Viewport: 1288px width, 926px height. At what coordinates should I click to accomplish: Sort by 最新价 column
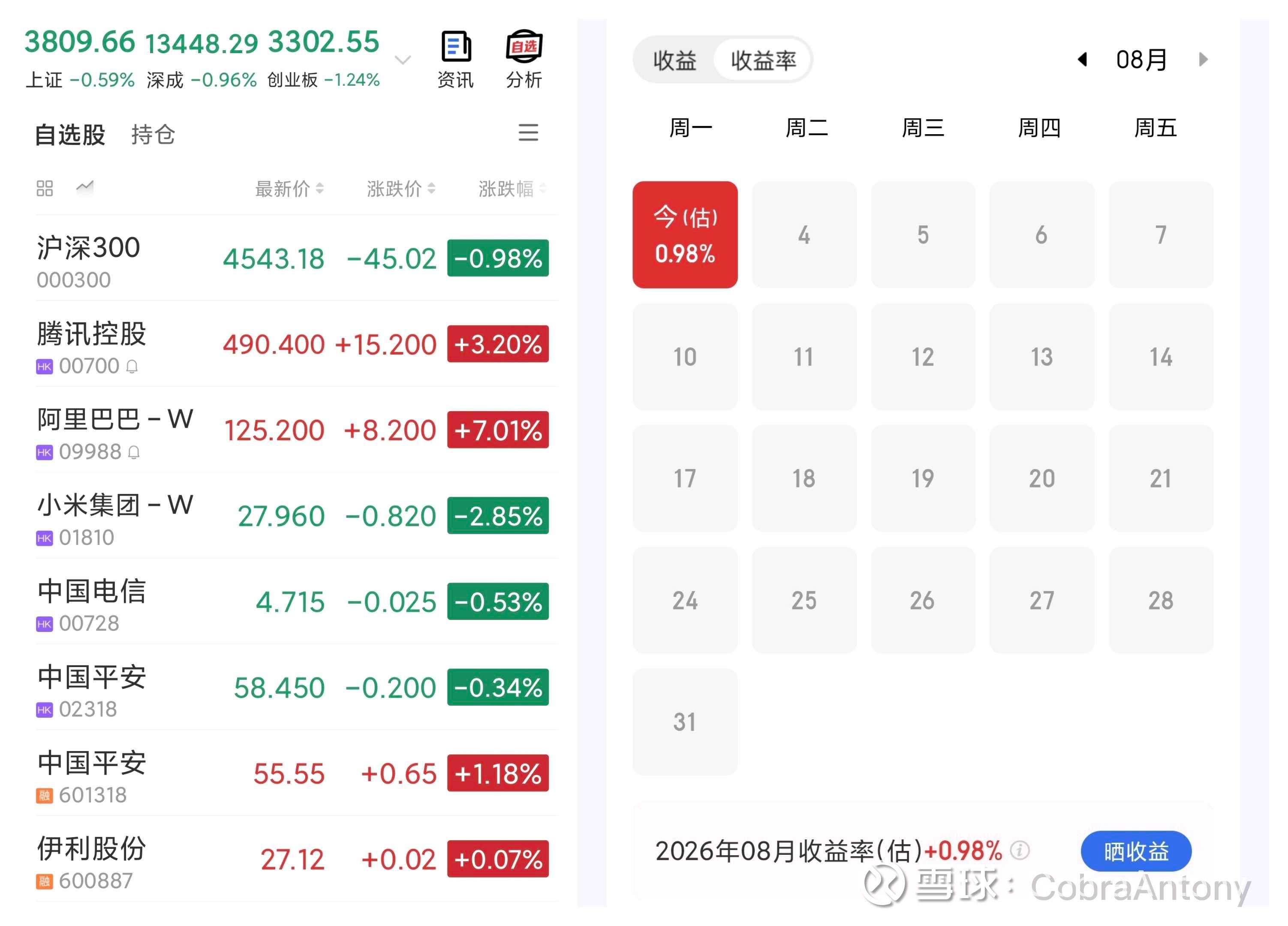point(290,189)
